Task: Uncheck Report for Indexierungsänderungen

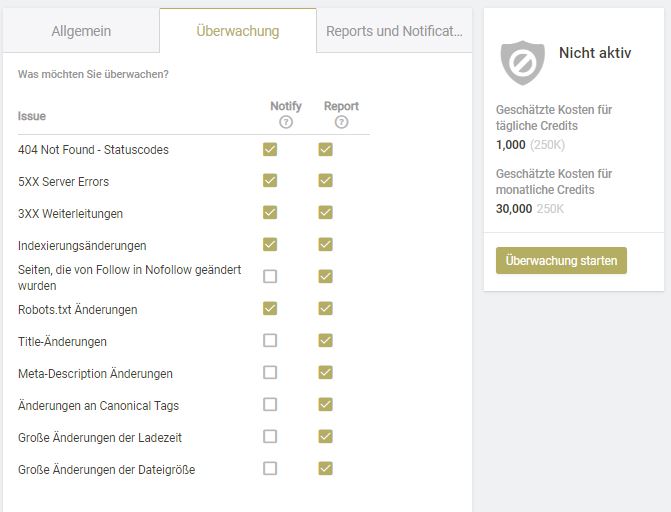Action: 325,245
